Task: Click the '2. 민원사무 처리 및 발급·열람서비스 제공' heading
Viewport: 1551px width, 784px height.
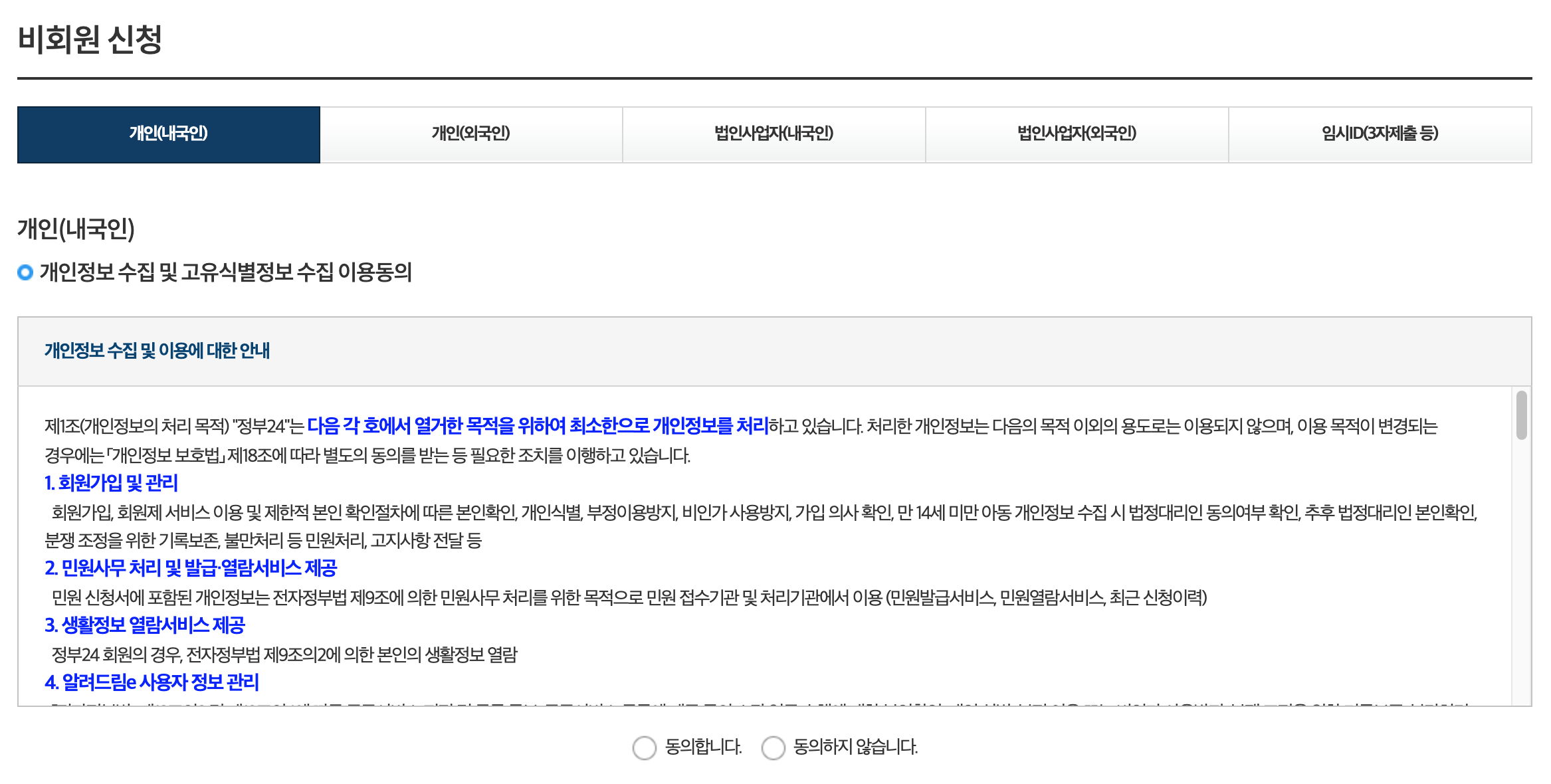Action: [191, 568]
